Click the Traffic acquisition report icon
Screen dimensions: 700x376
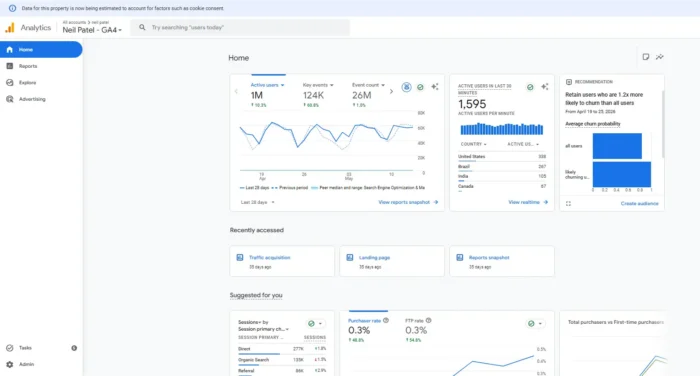click(240, 258)
